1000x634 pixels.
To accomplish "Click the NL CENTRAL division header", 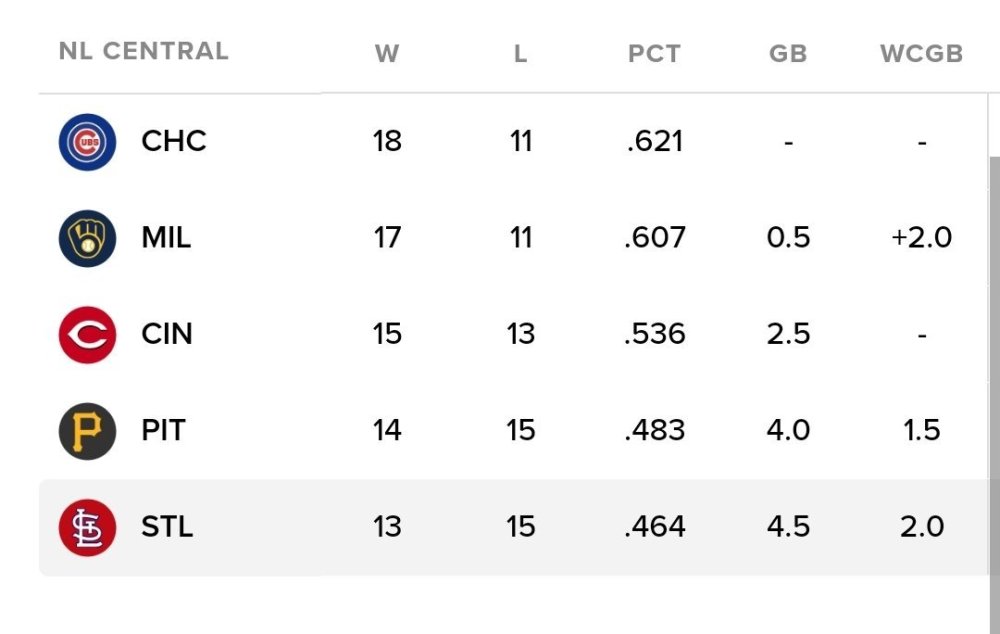I will (143, 52).
